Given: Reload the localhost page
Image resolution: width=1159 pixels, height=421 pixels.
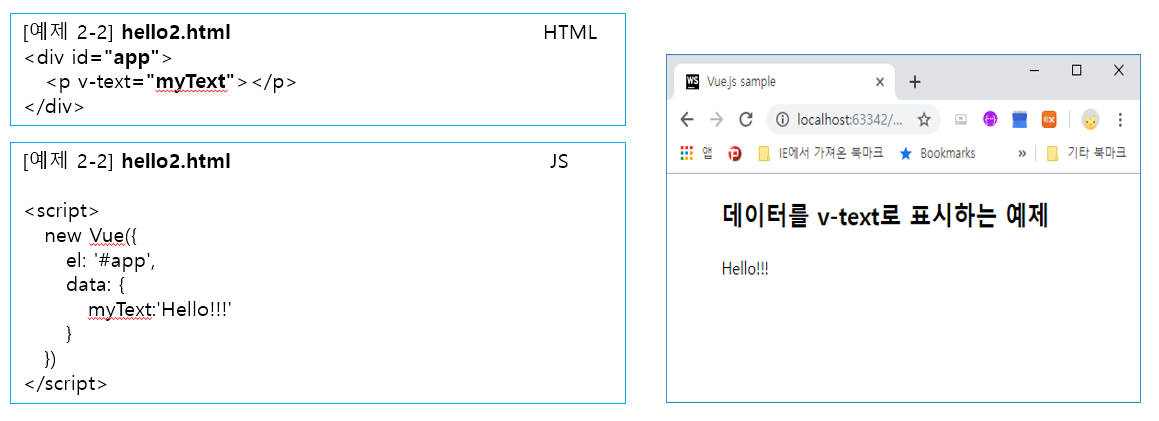Looking at the screenshot, I should click(x=746, y=120).
